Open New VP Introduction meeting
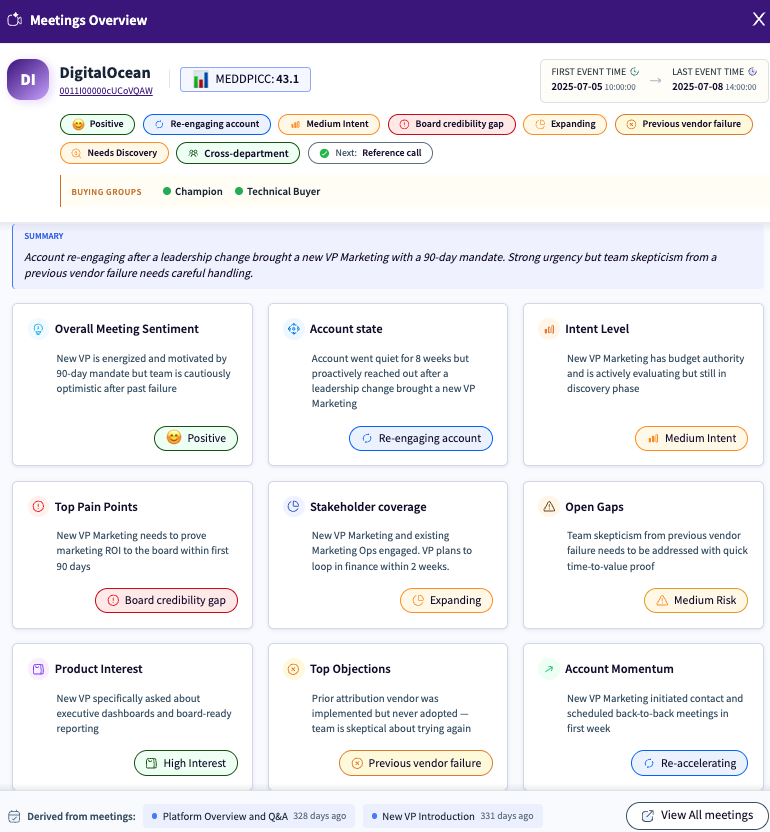770x832 pixels. pos(452,816)
